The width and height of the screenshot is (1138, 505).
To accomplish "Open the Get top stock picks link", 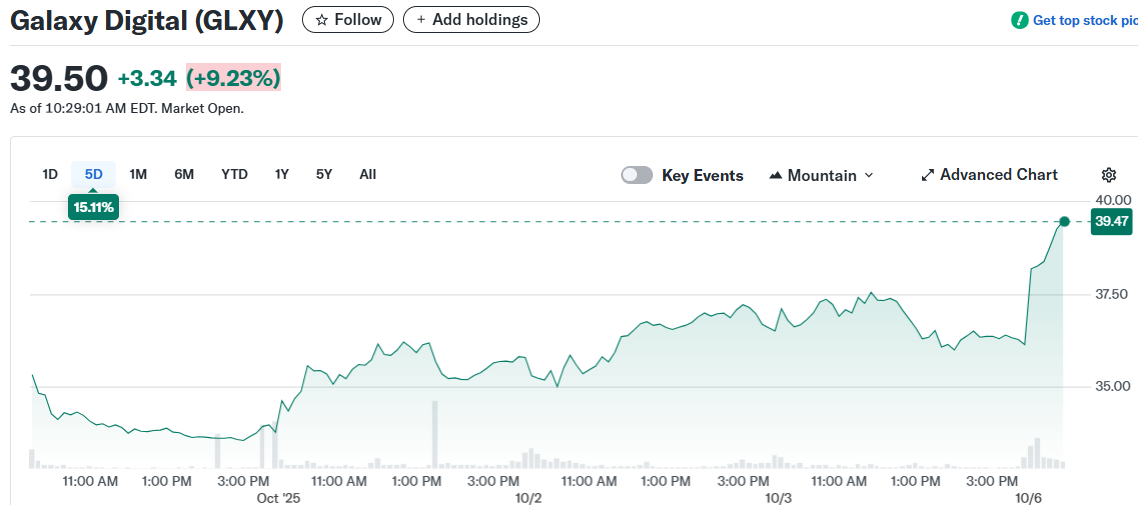I will point(1084,20).
